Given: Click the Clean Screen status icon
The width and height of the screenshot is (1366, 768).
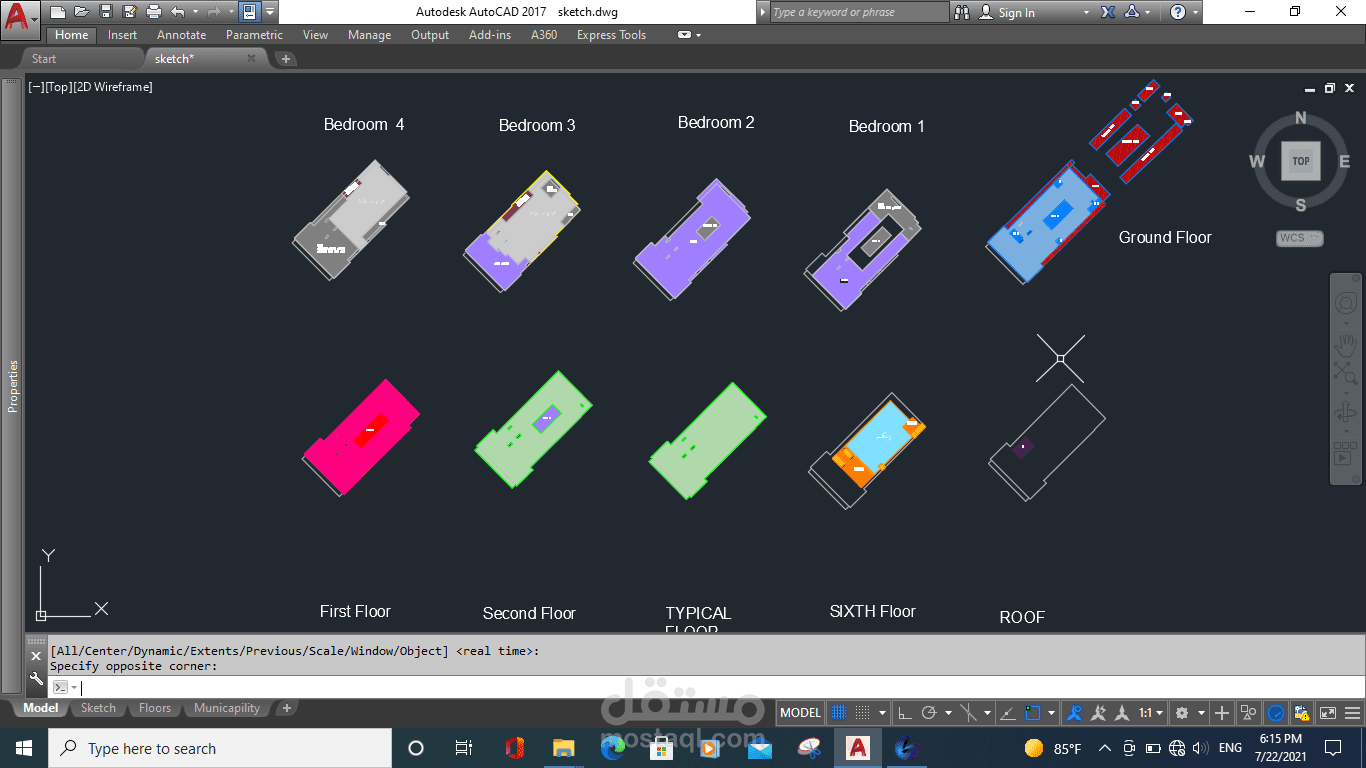Looking at the screenshot, I should (1328, 713).
